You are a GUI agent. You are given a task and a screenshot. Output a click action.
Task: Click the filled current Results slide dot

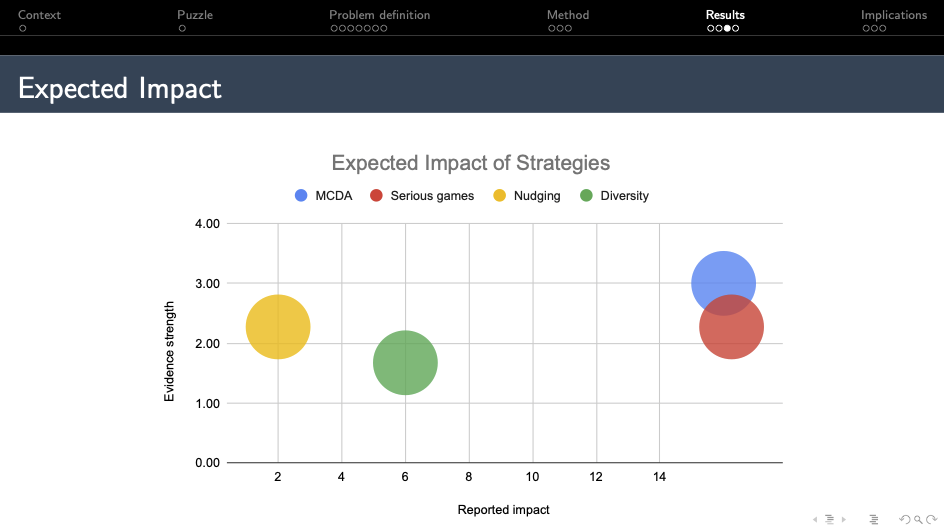pos(727,28)
